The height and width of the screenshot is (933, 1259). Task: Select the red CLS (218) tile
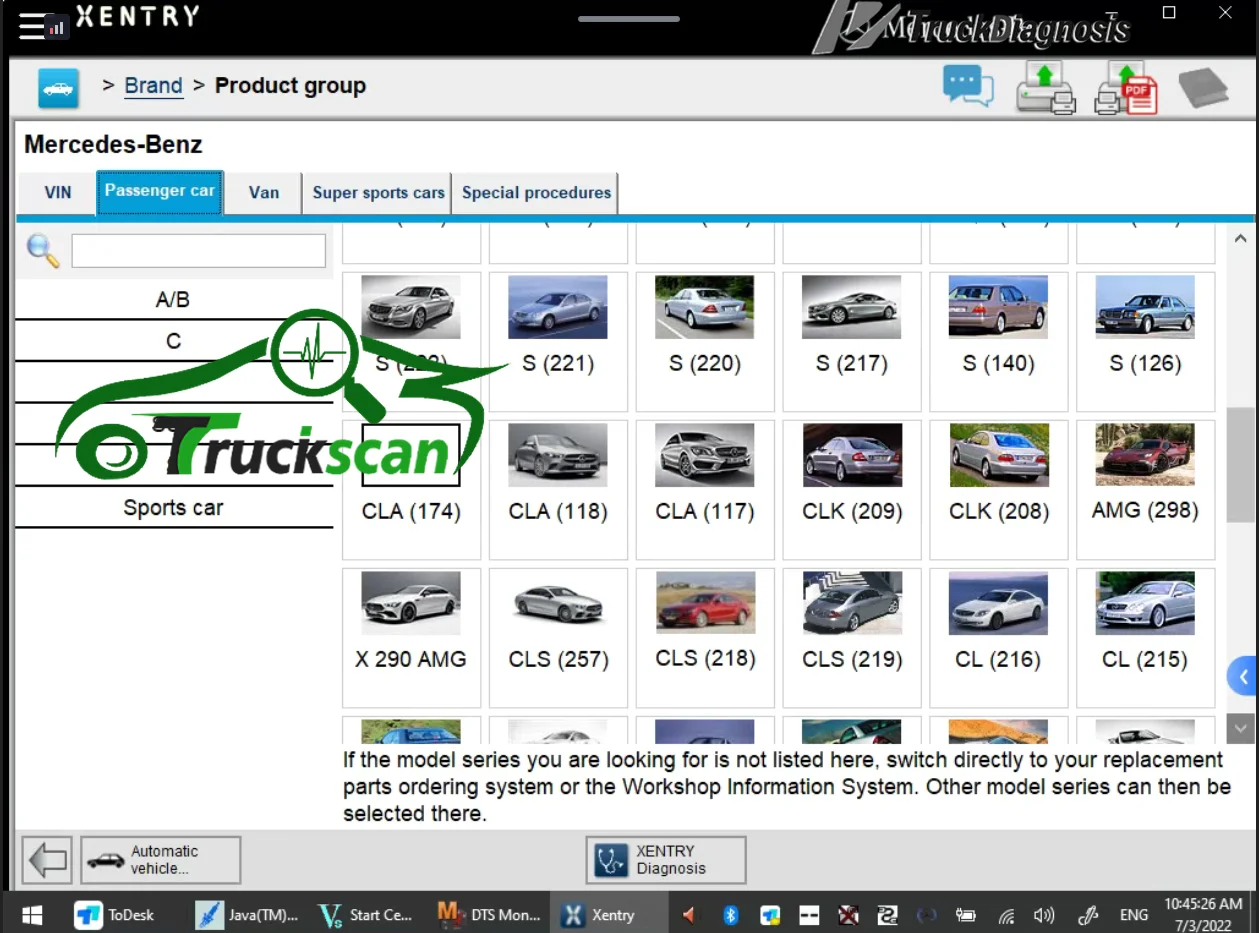pyautogui.click(x=705, y=637)
